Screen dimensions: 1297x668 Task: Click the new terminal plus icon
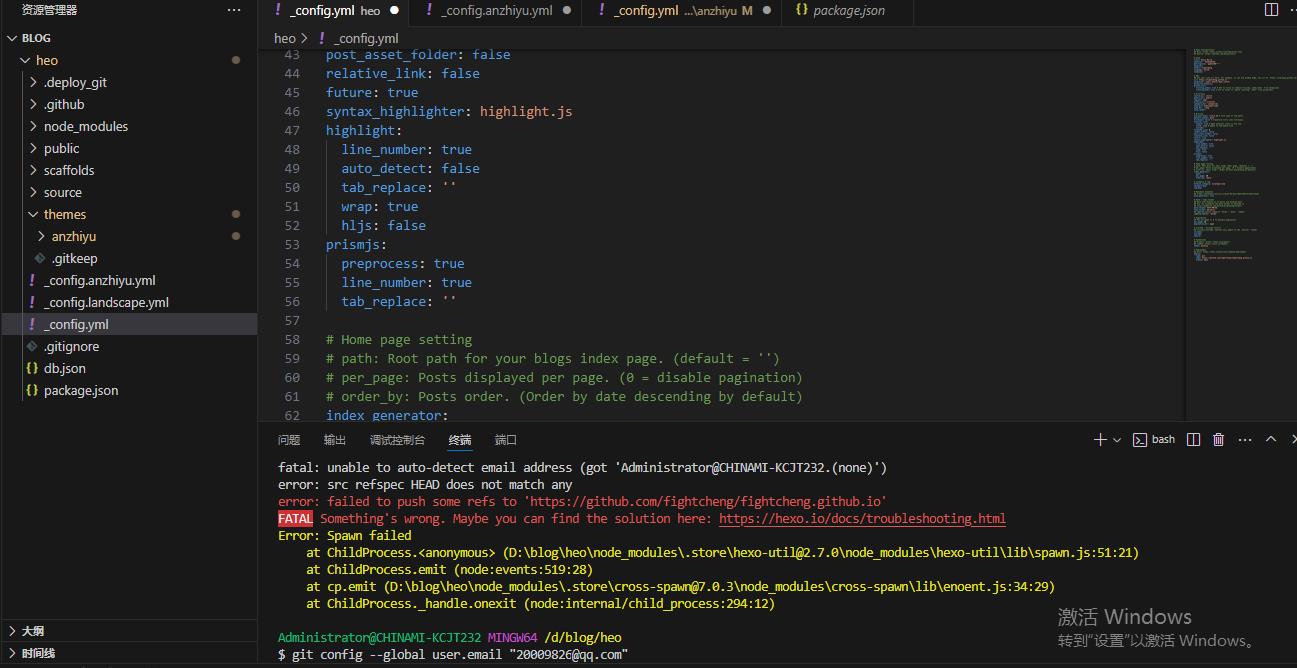point(1100,439)
